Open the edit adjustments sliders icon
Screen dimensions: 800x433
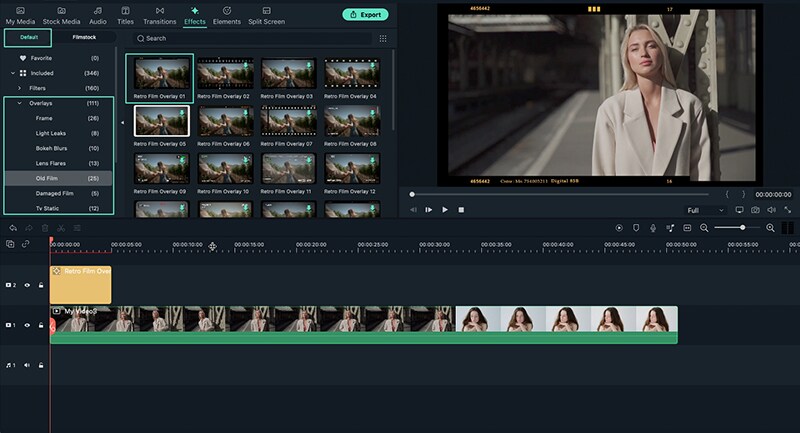click(x=77, y=228)
